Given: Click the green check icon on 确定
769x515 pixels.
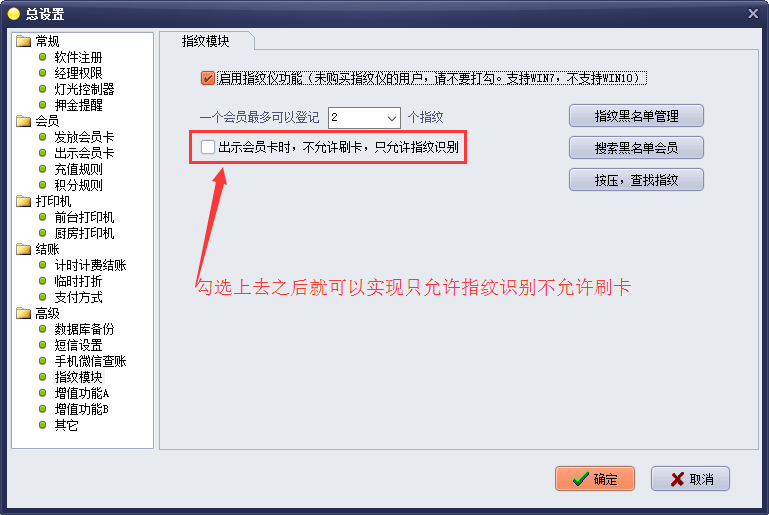Looking at the screenshot, I should [x=581, y=479].
